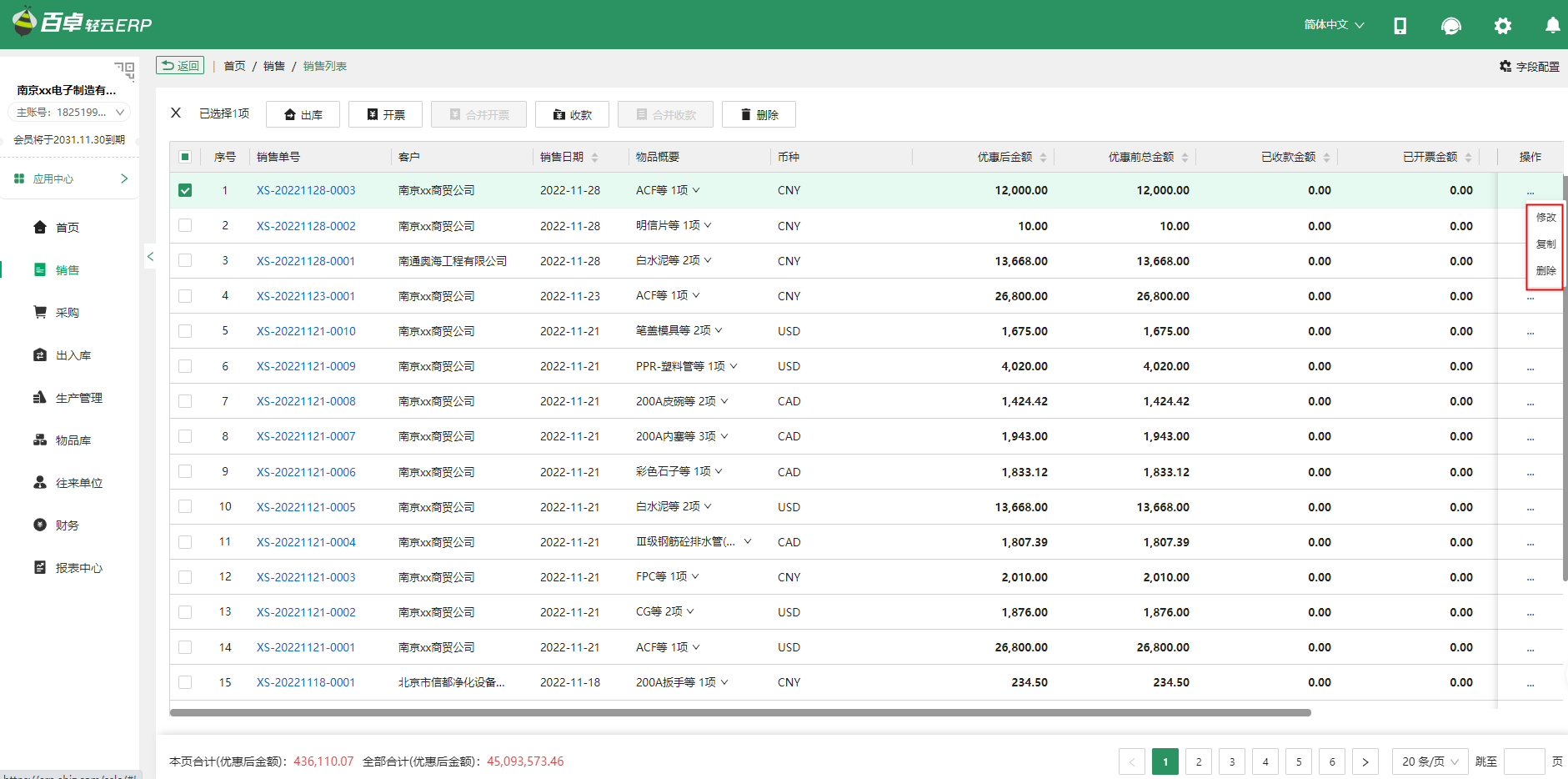
Task: Check row XS-20221128-0002
Action: tap(185, 225)
